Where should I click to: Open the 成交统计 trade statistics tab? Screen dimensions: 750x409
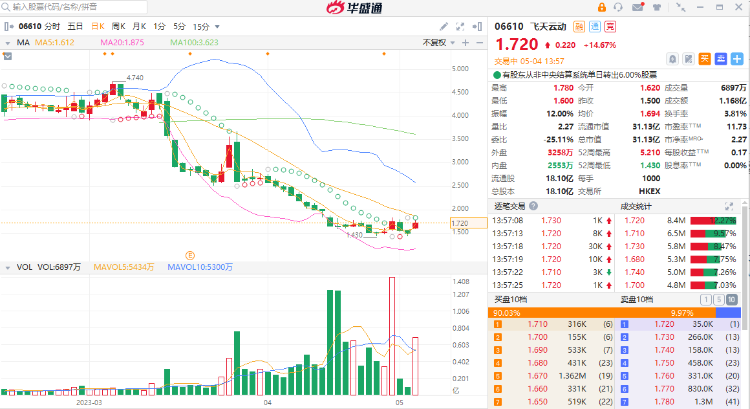tap(636, 206)
